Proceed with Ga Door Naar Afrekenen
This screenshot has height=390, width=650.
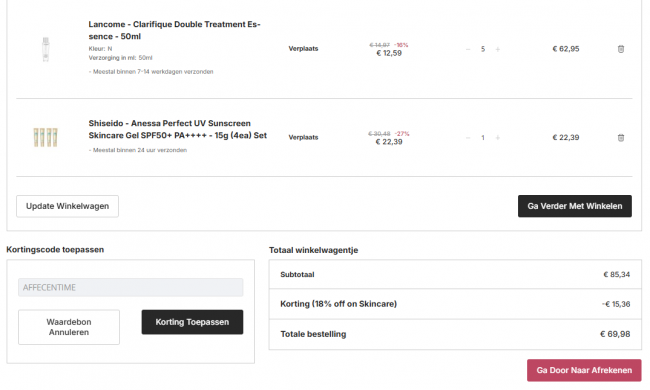(x=584, y=370)
